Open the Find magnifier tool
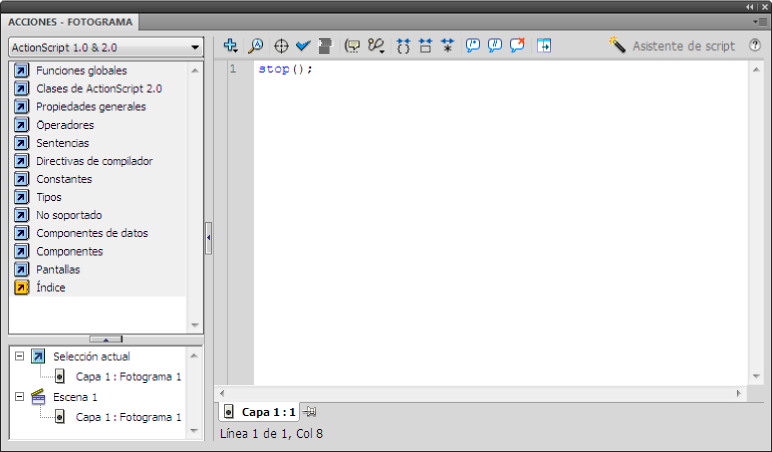 (x=256, y=46)
